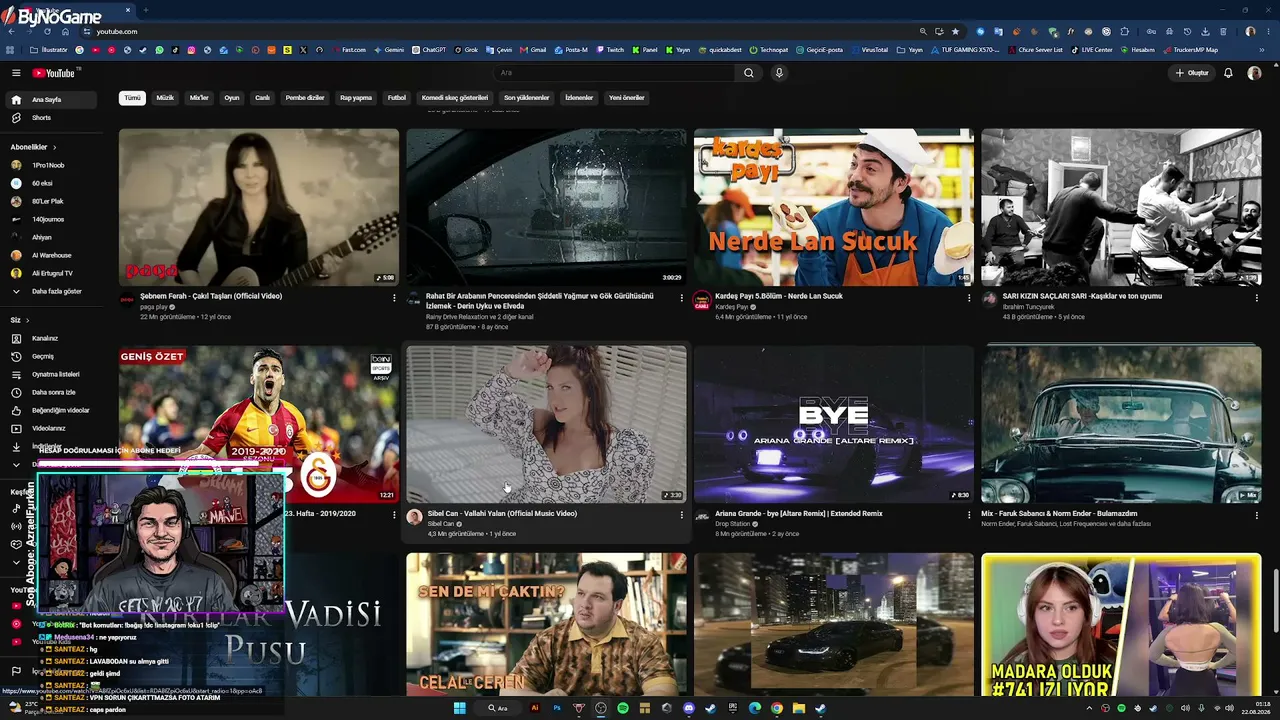Expand the Abonelikler section arrow
The image size is (1280, 720).
(55, 147)
